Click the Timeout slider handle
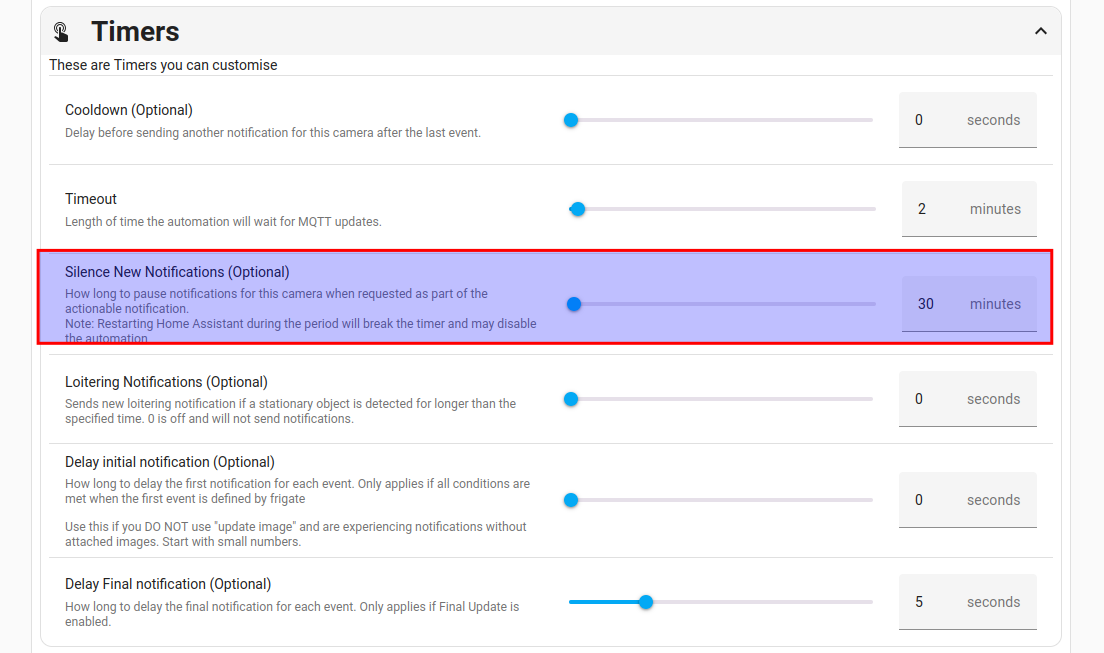The image size is (1104, 653). (x=577, y=209)
